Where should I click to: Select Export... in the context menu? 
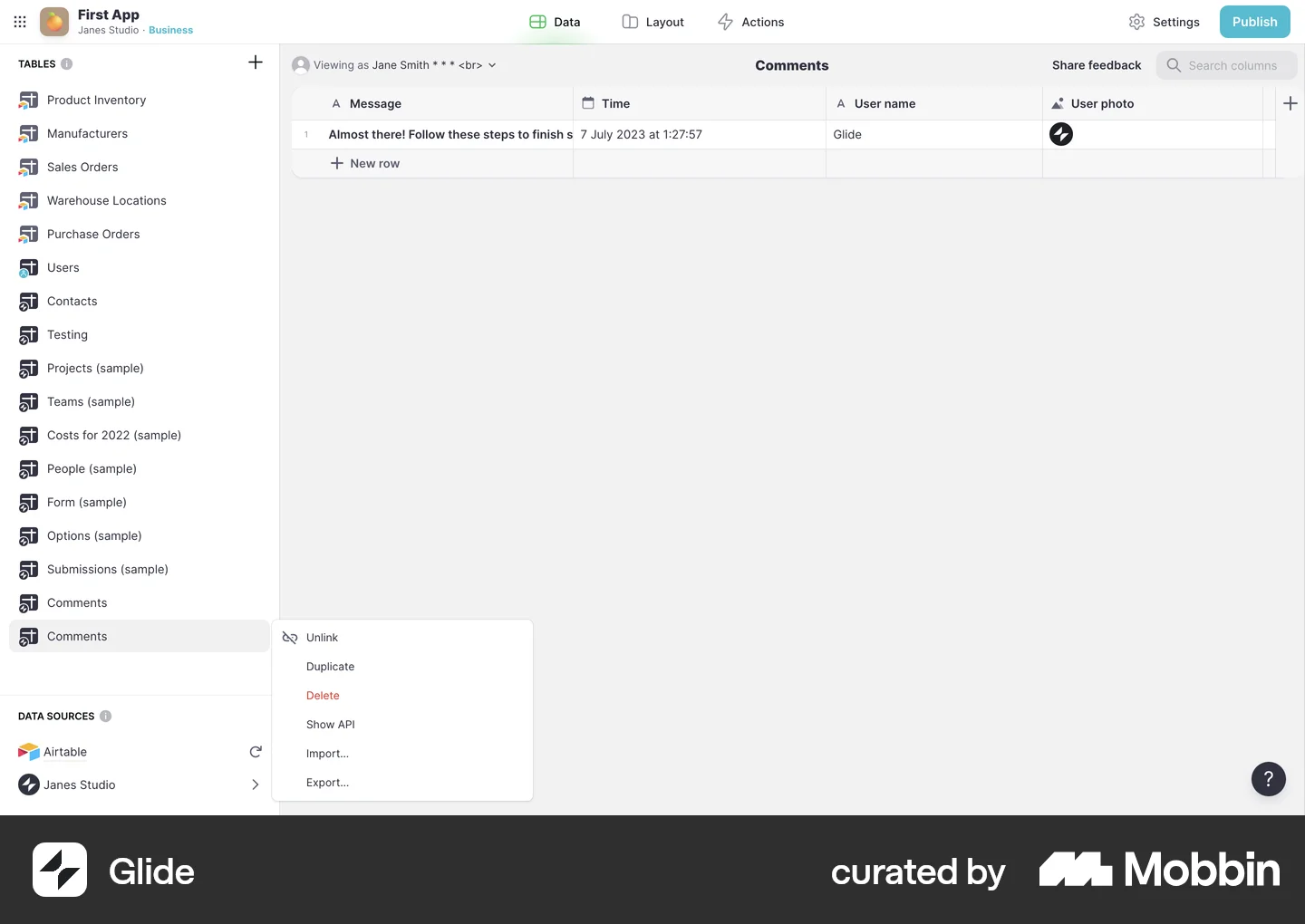point(402,783)
